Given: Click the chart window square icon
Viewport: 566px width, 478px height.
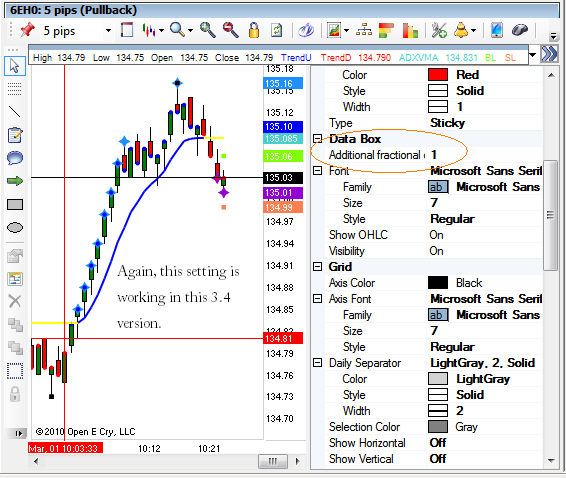Looking at the screenshot, I should (127, 30).
